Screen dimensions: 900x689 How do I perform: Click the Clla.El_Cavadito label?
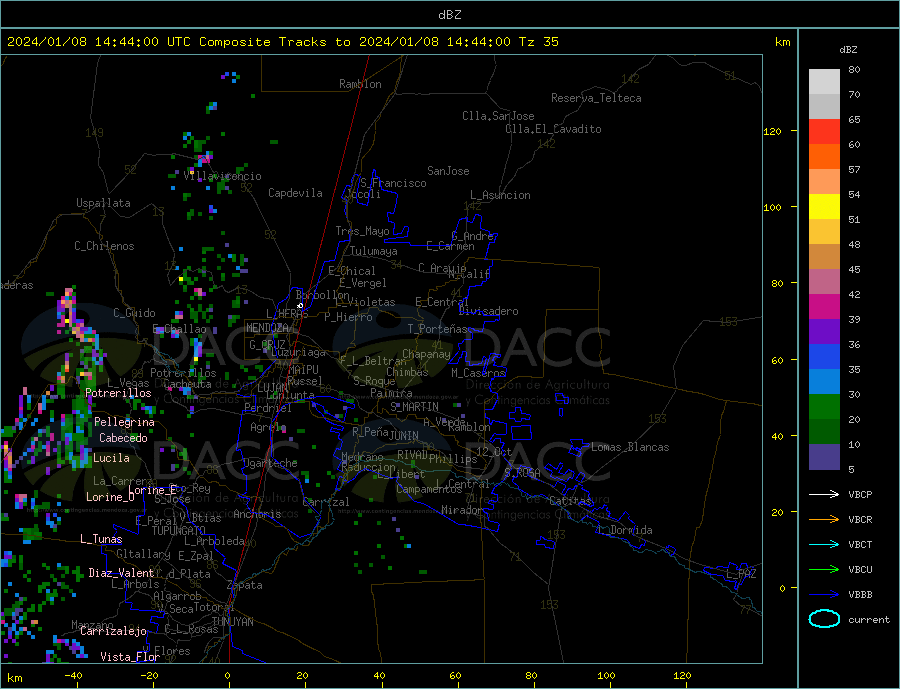click(x=553, y=129)
